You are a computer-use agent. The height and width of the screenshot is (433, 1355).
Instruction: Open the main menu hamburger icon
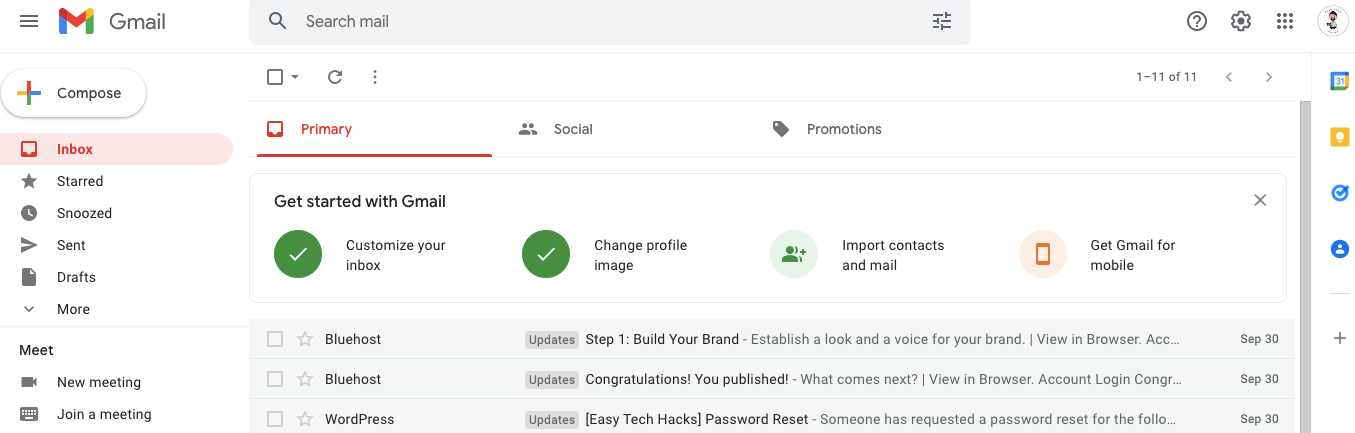coord(29,21)
